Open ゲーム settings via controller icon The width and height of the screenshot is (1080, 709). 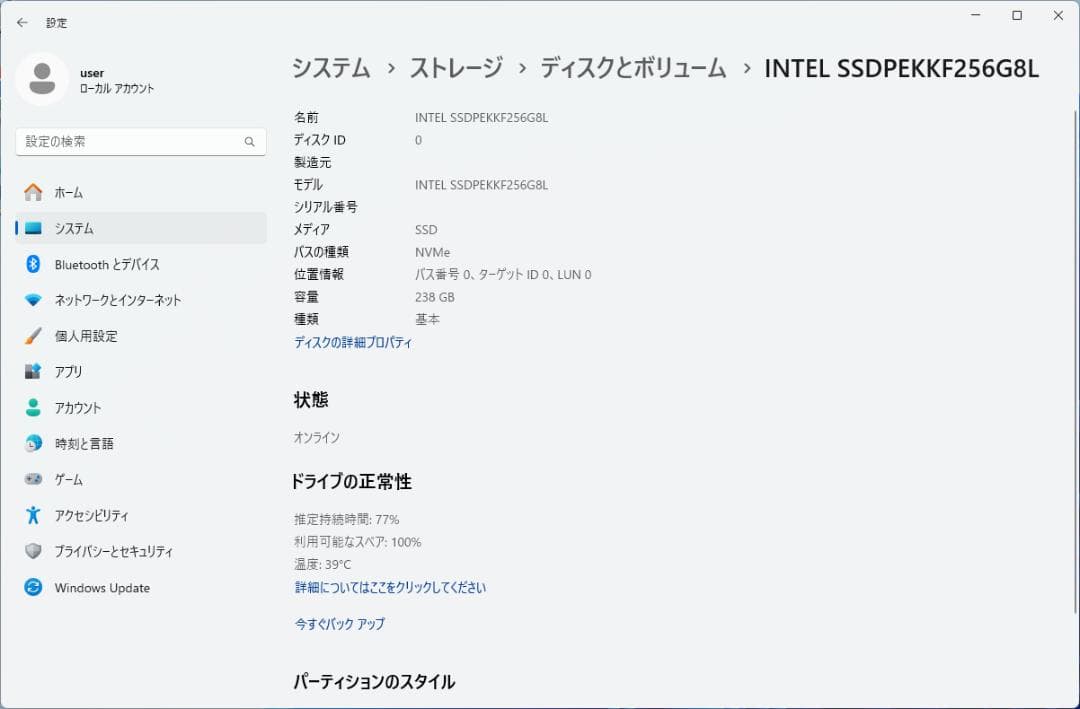(31, 479)
